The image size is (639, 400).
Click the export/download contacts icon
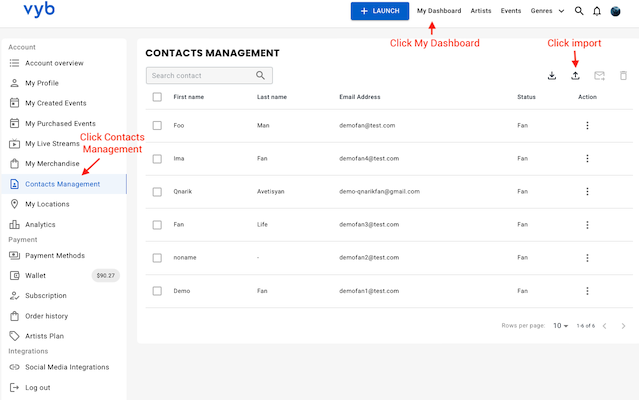click(x=552, y=76)
